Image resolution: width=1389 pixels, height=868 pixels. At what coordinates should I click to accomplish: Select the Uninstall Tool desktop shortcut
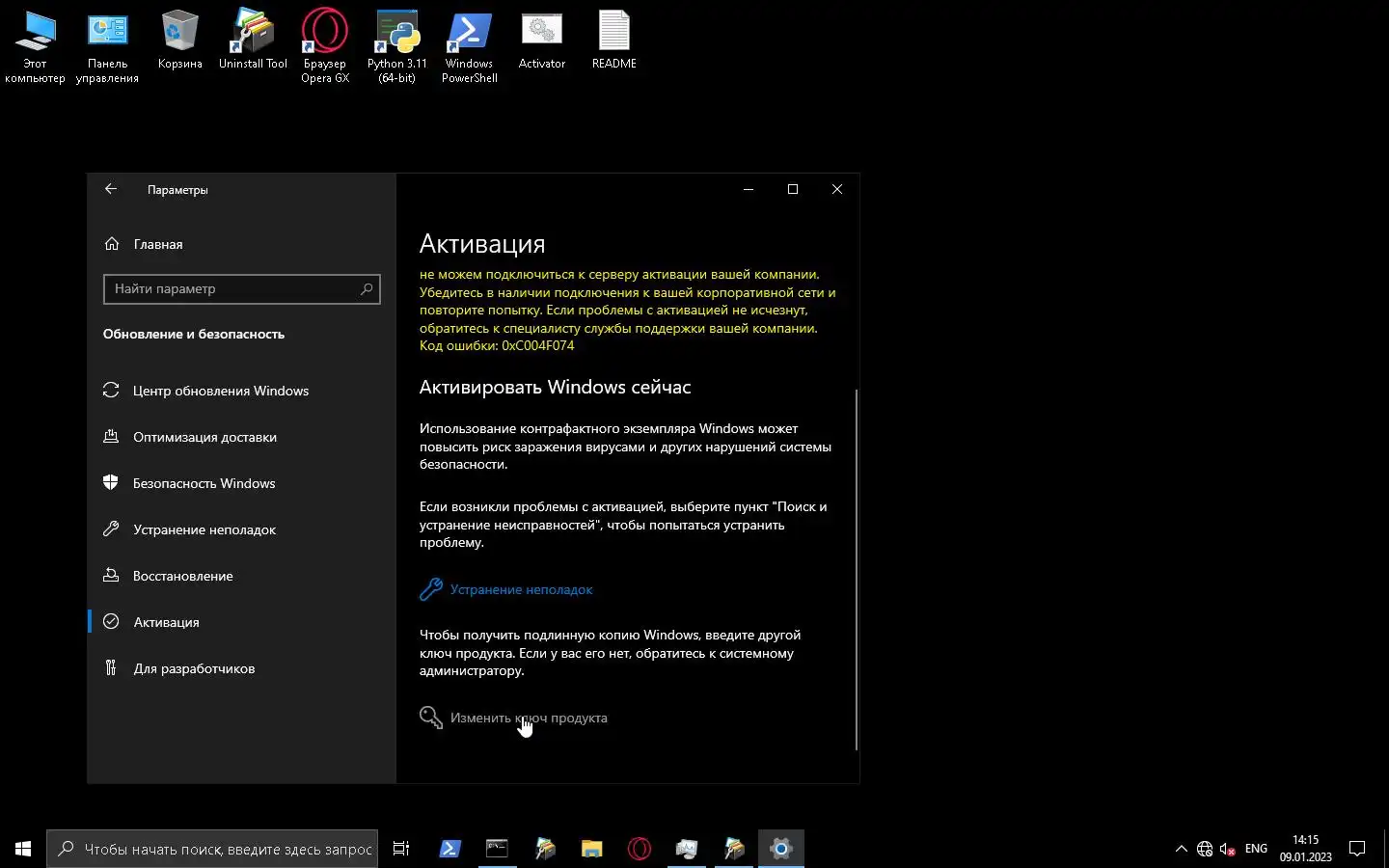pos(253,41)
